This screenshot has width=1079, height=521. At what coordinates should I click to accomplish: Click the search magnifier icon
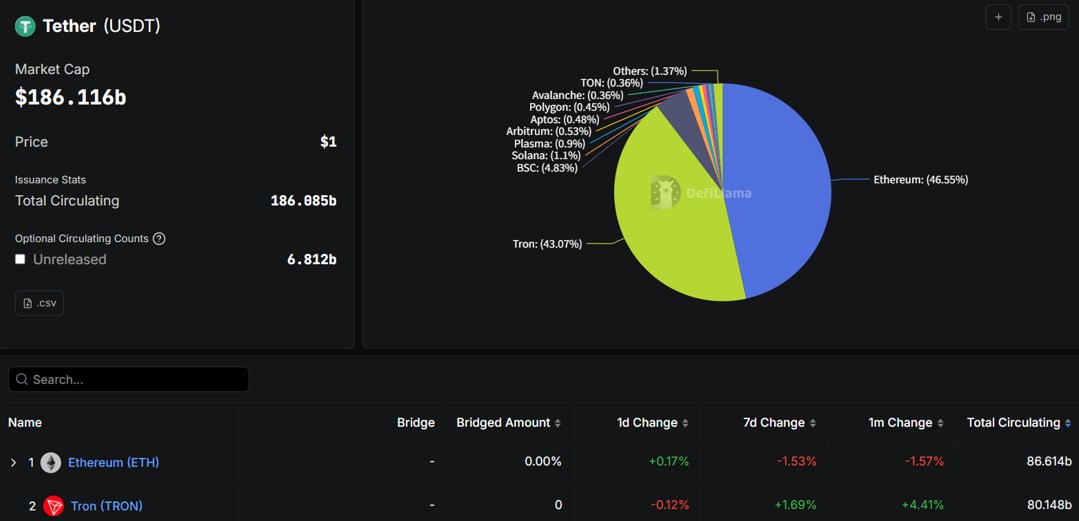tap(22, 380)
